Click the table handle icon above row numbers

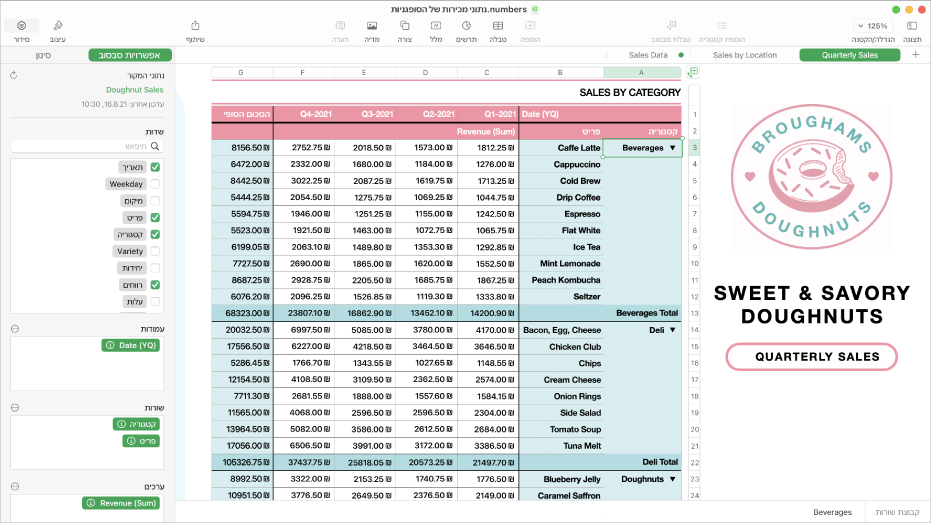pos(693,72)
